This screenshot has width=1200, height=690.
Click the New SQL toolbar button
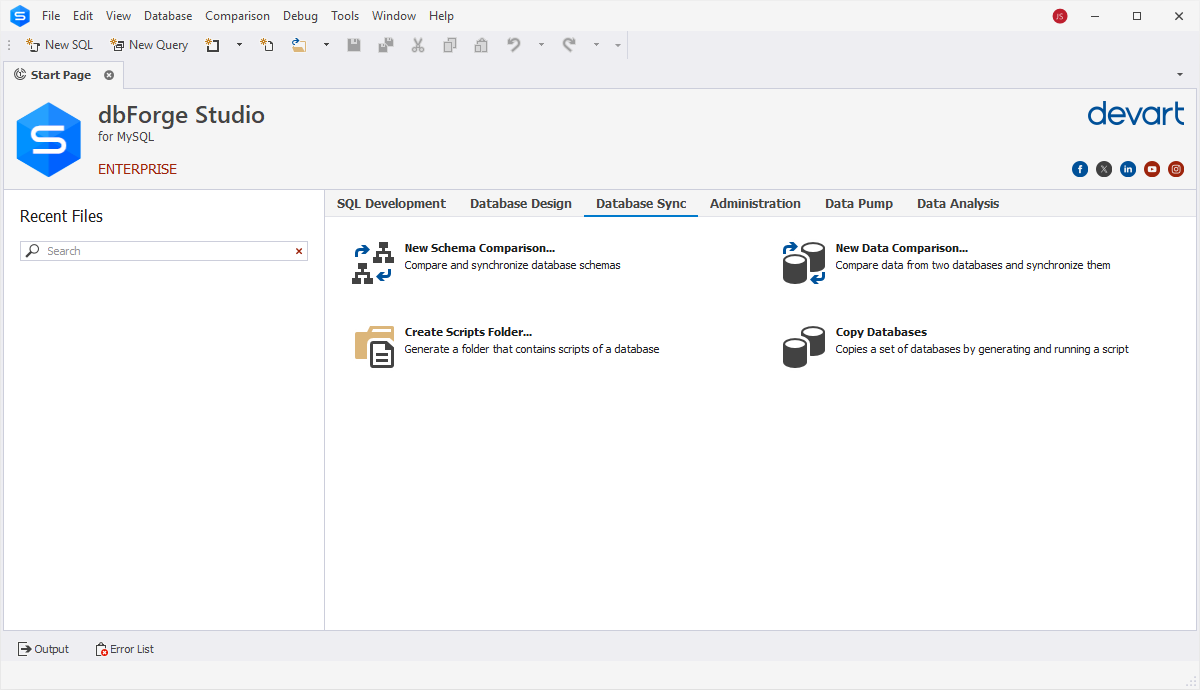point(59,45)
